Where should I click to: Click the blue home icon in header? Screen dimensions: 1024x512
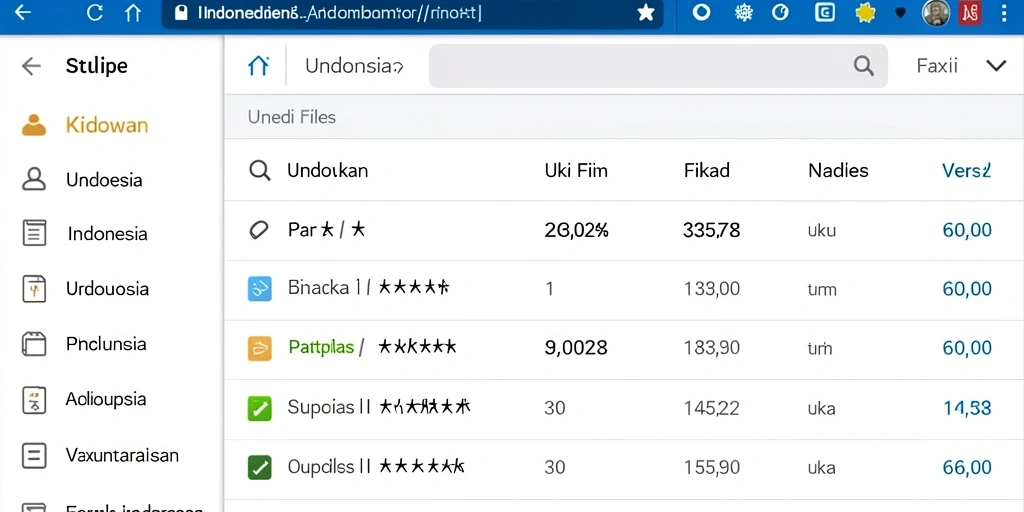pyautogui.click(x=259, y=65)
